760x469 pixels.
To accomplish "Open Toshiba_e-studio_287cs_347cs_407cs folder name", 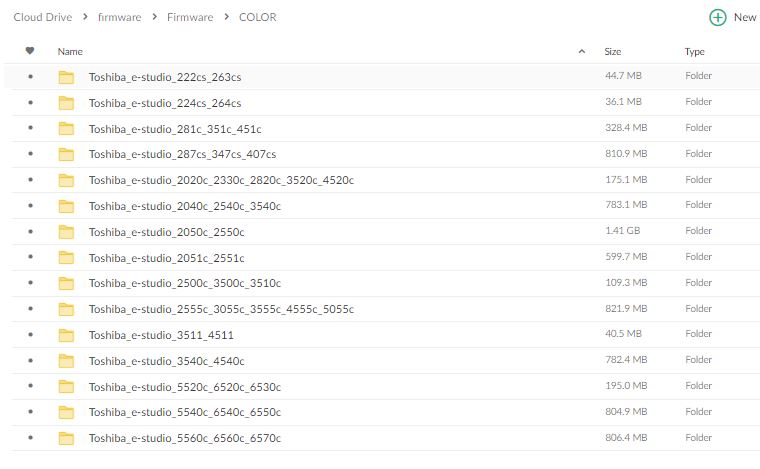I will click(182, 154).
